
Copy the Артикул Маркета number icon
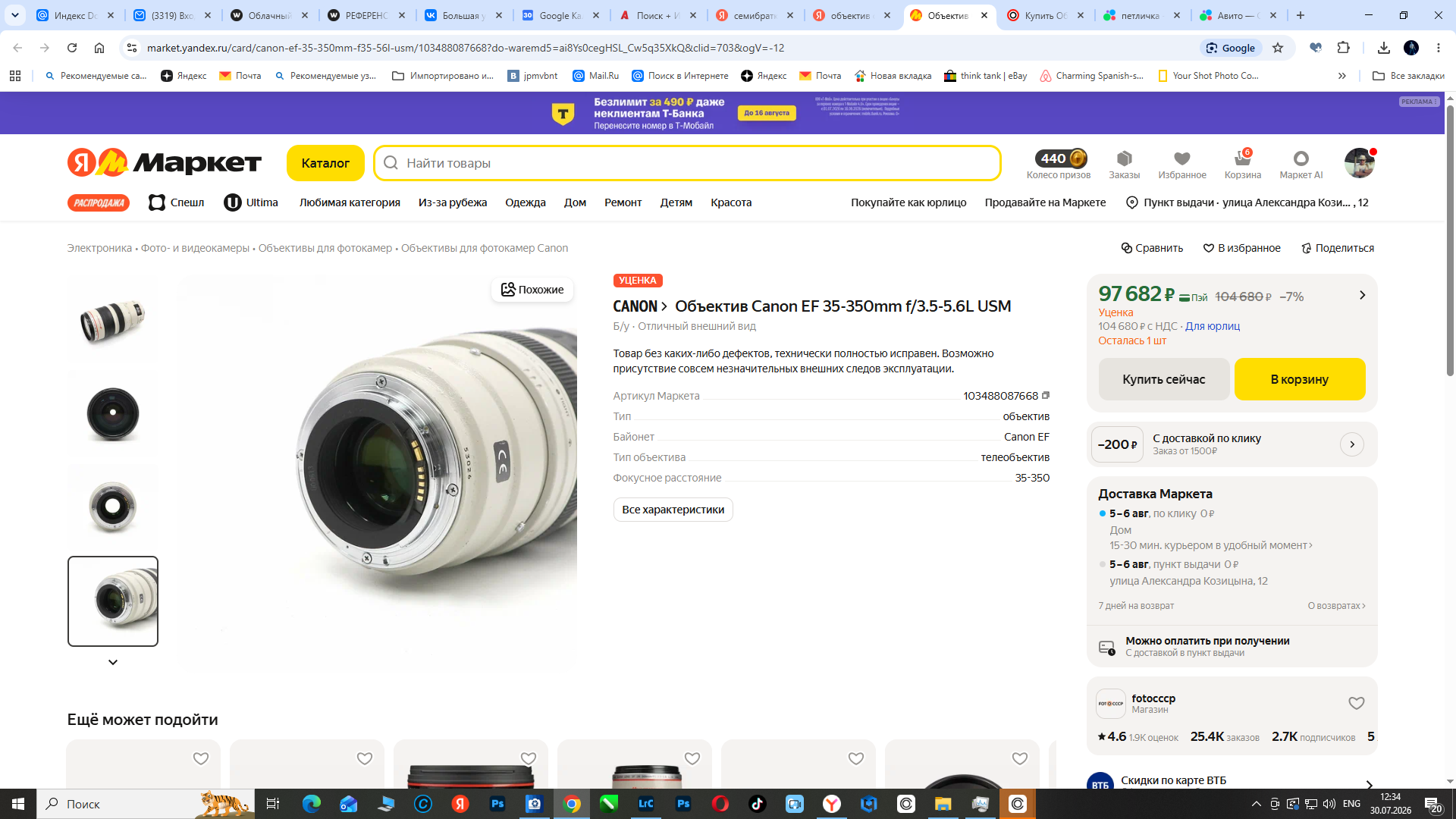click(x=1046, y=395)
